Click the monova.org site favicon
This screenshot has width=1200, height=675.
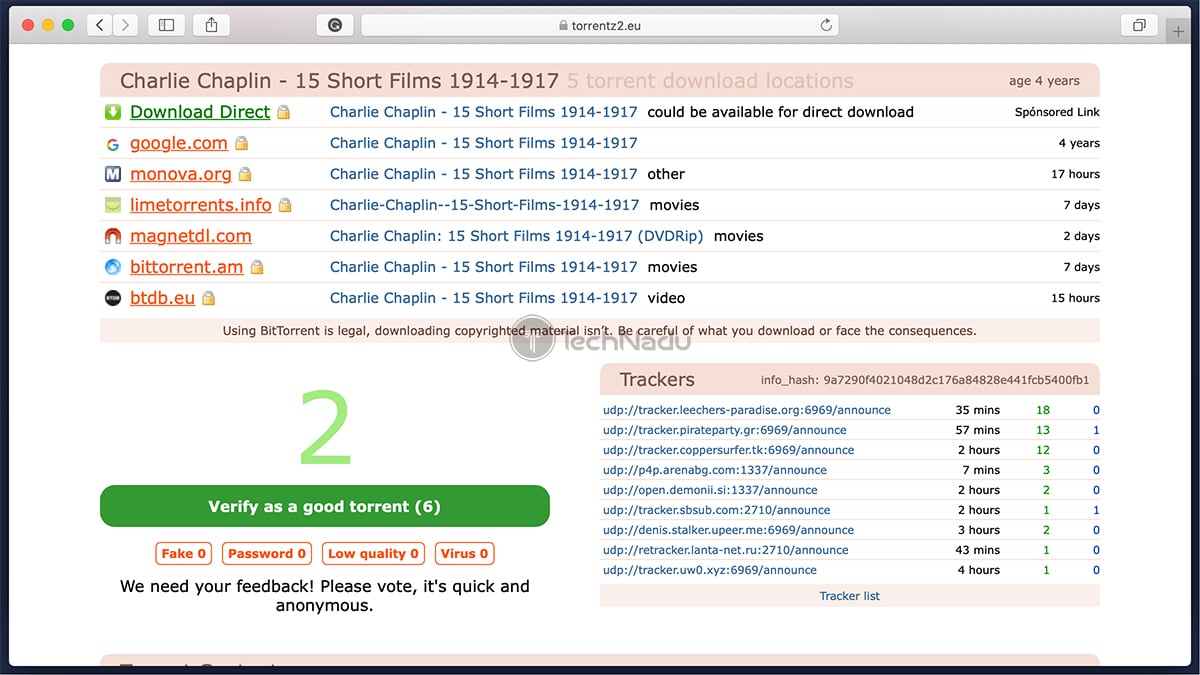tap(113, 174)
